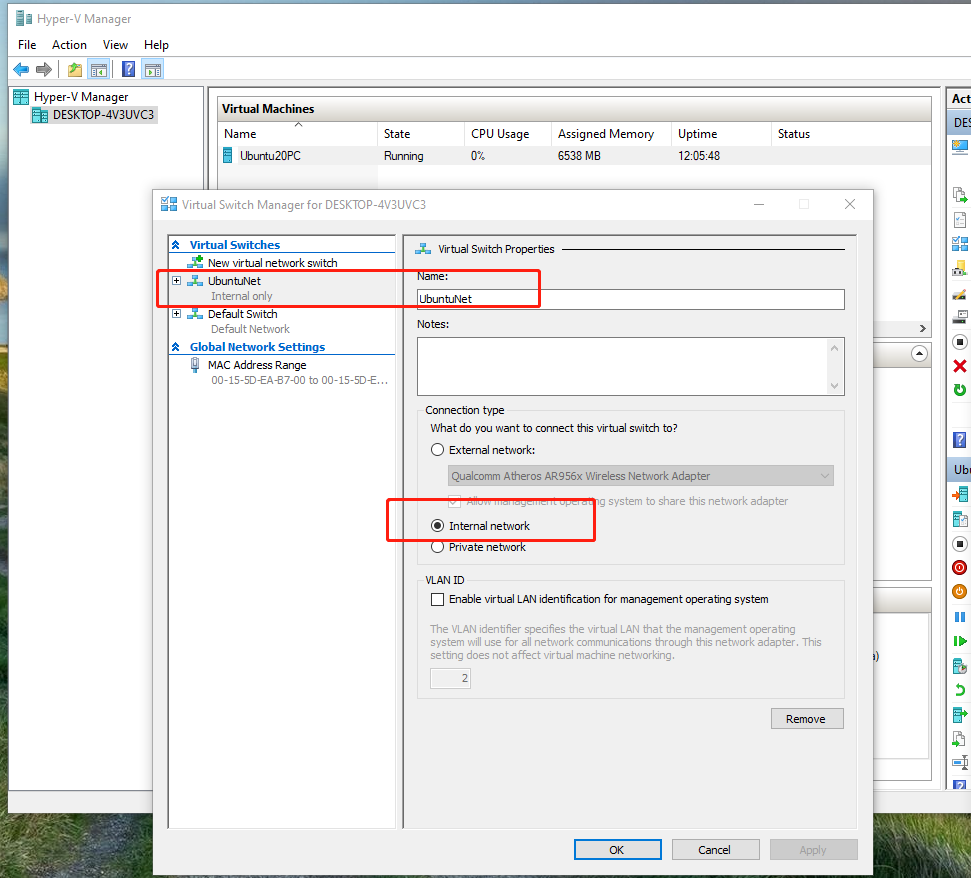The width and height of the screenshot is (971, 878).
Task: Select the Ubuntu20PC virtual machine row
Action: click(x=574, y=155)
